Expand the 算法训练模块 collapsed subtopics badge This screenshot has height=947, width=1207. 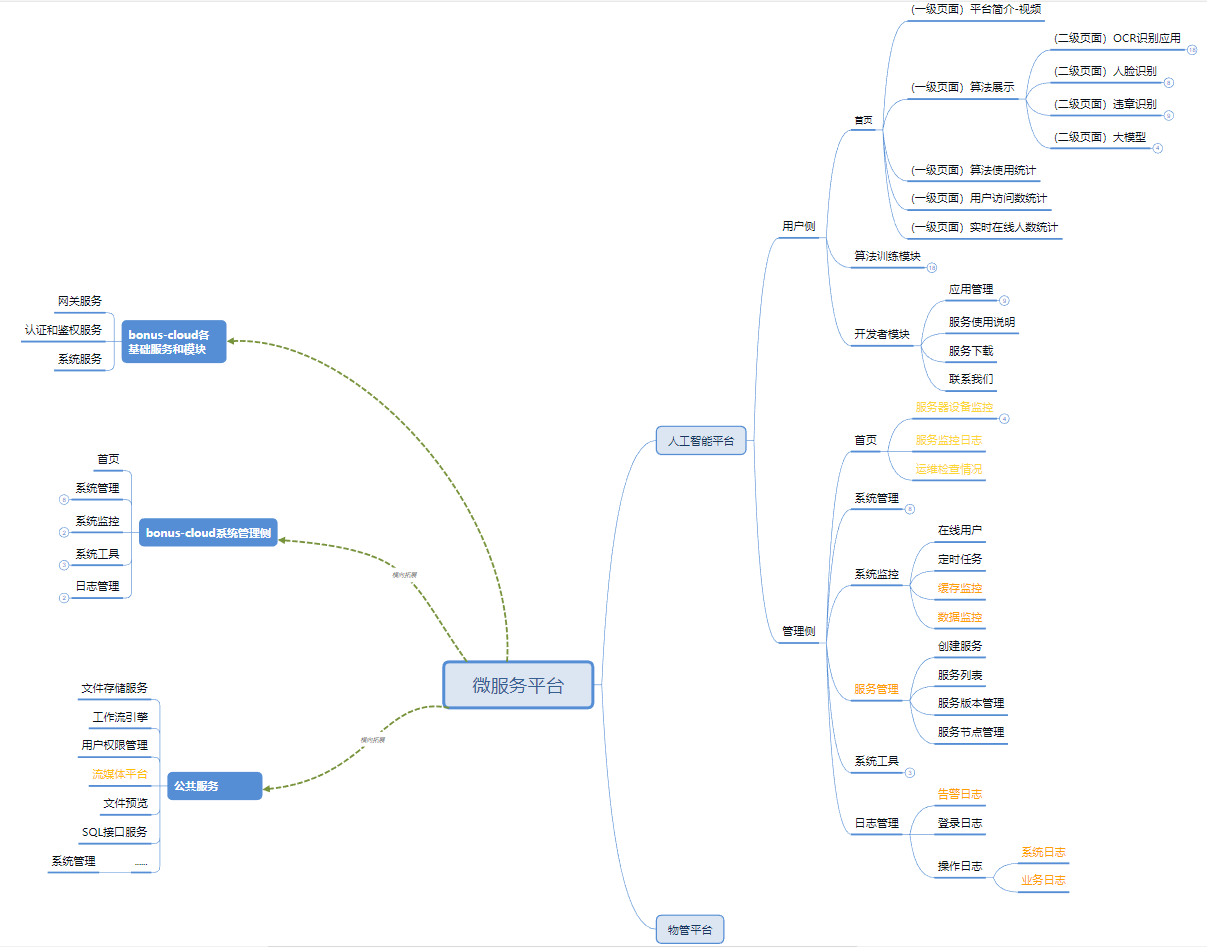[x=932, y=268]
